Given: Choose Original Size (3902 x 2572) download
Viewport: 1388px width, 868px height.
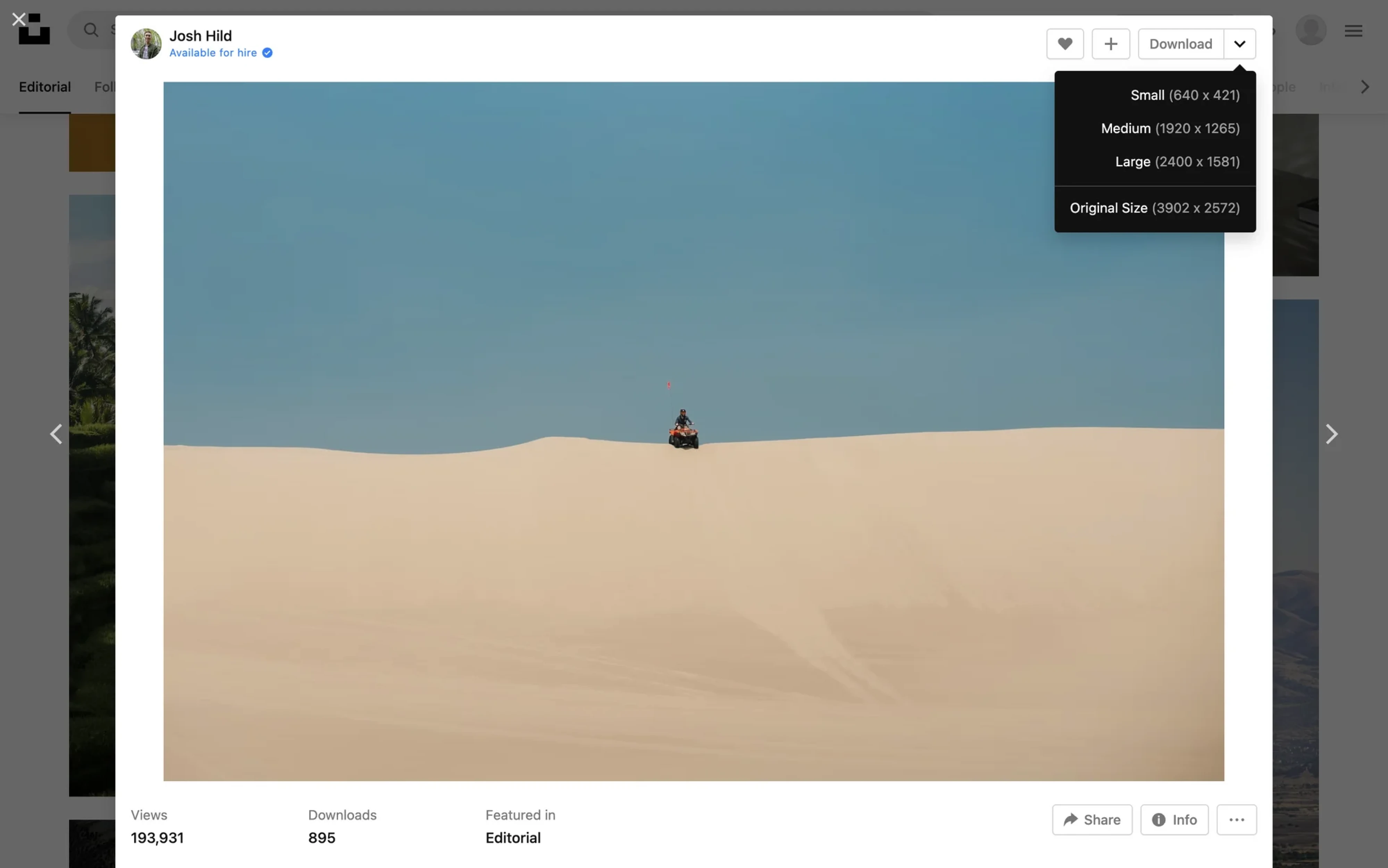Looking at the screenshot, I should pos(1155,208).
